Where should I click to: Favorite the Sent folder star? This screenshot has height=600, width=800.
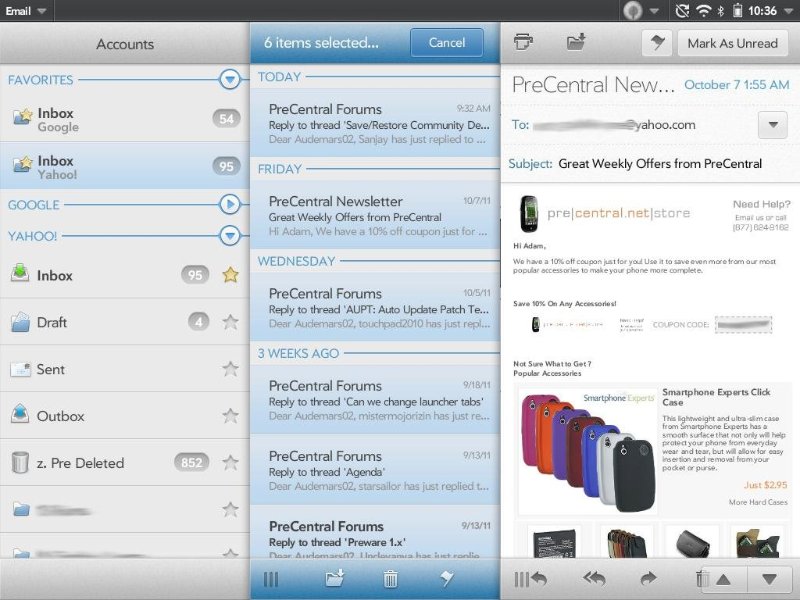pyautogui.click(x=231, y=368)
